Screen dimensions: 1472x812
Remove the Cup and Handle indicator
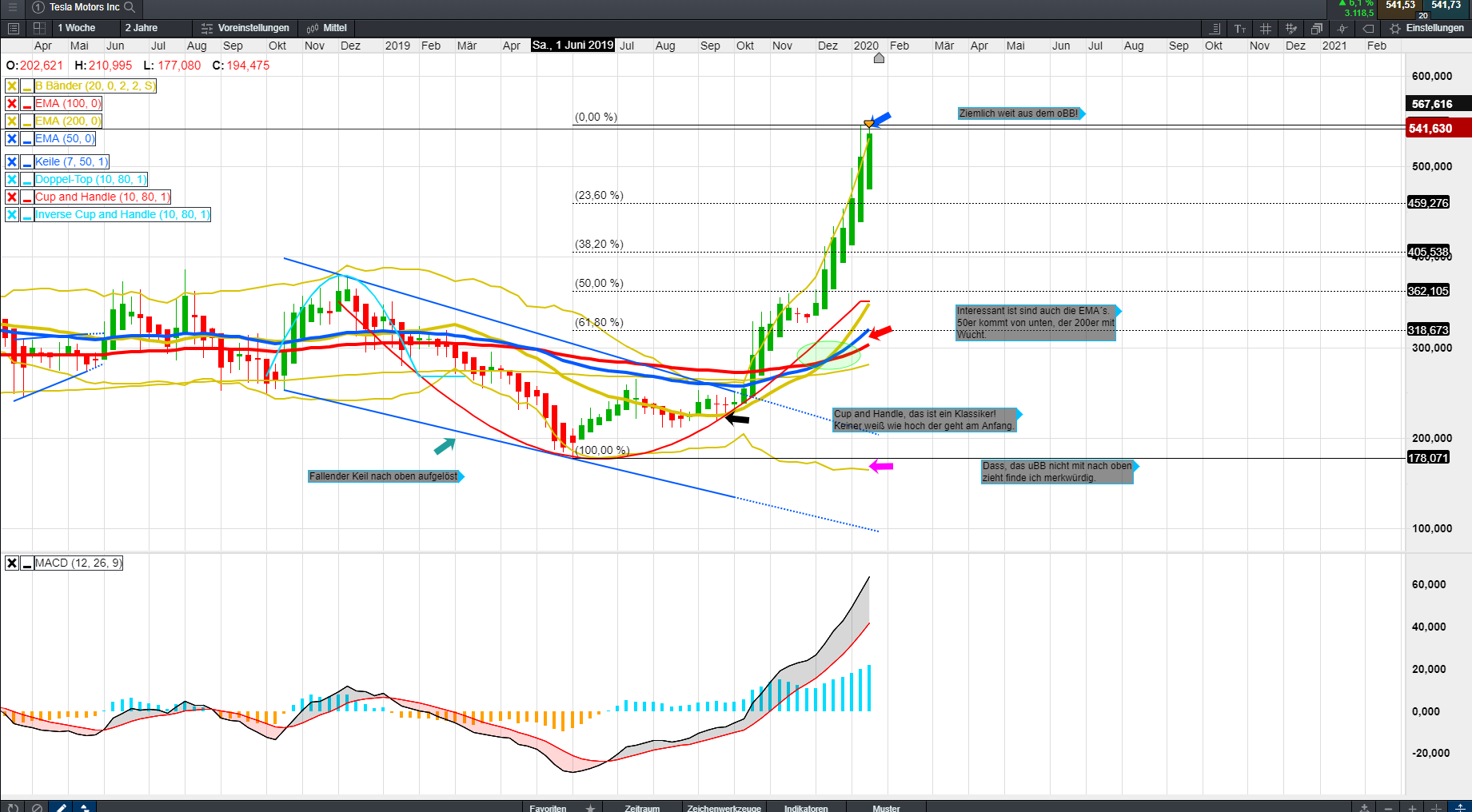[x=12, y=197]
